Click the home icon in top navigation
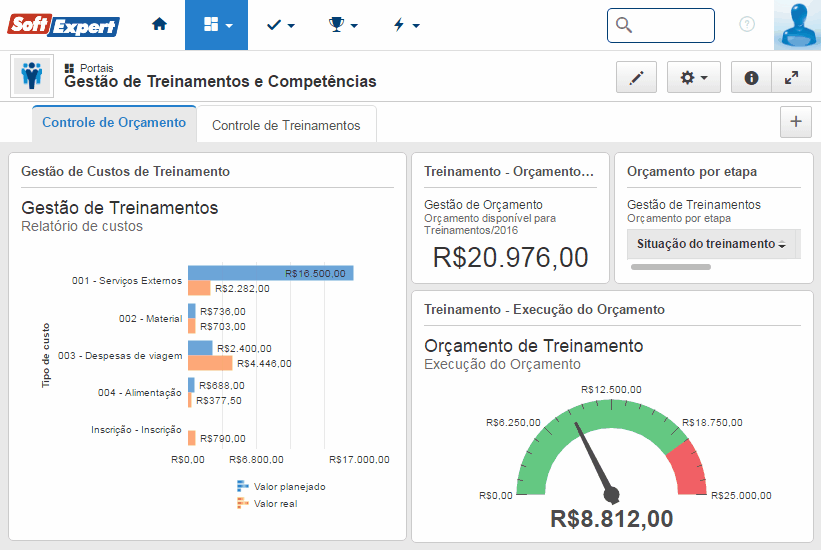 point(159,25)
